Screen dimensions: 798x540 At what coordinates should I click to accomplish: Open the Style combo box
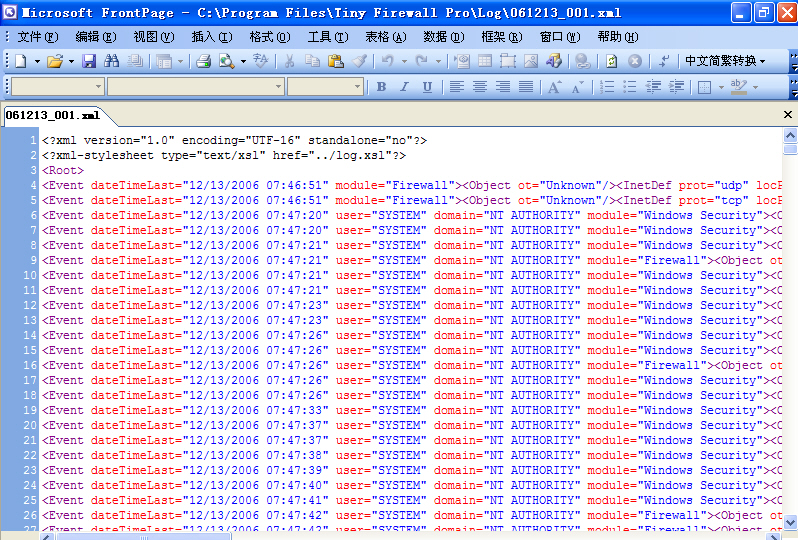coord(58,87)
